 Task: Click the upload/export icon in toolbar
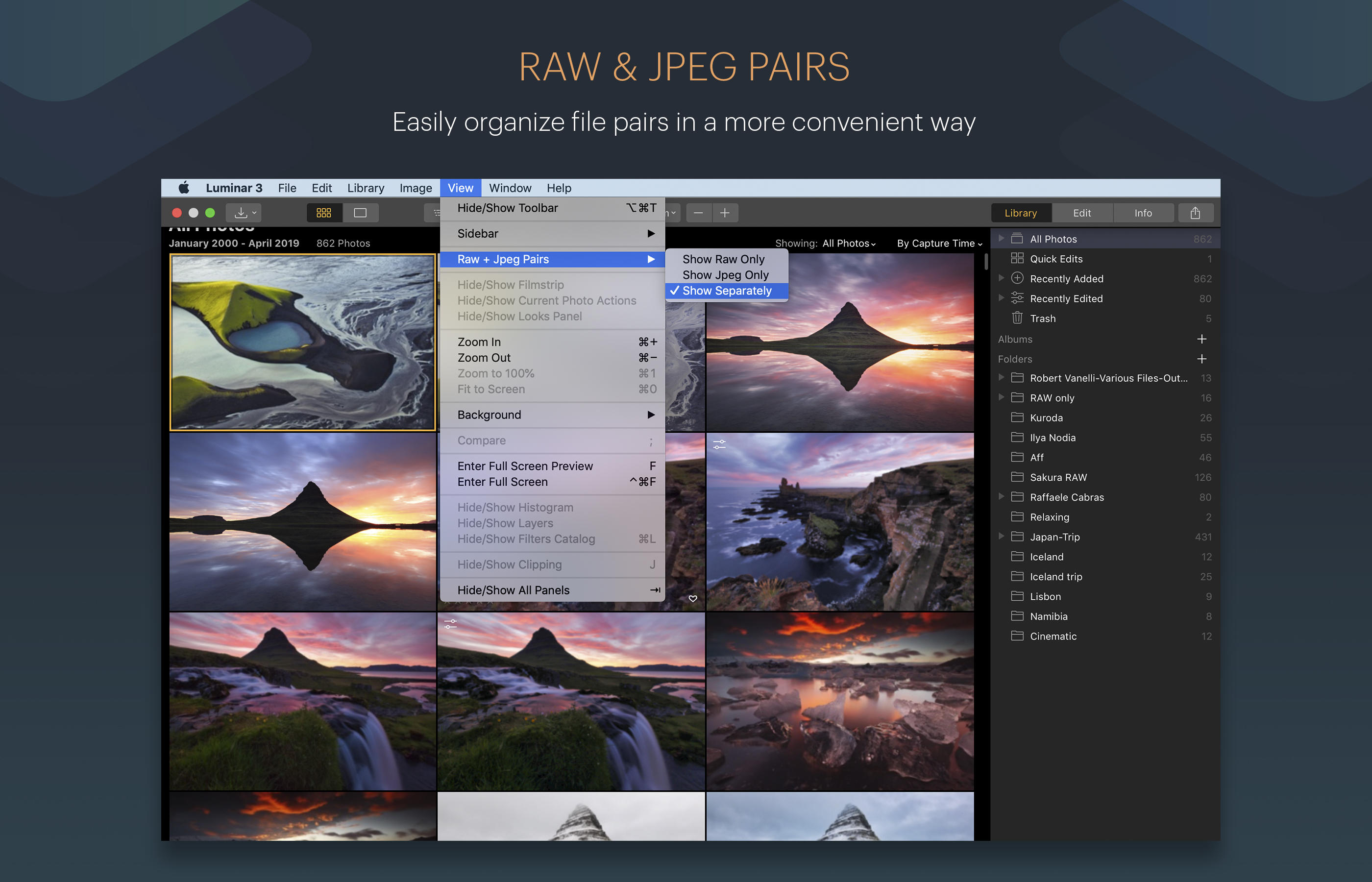click(1196, 213)
